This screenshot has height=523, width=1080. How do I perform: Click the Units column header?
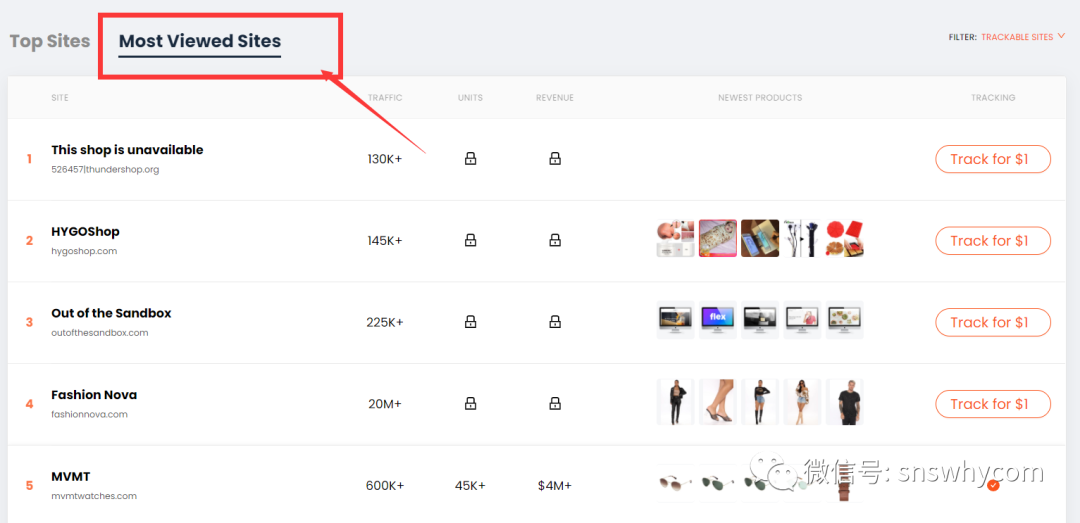click(470, 98)
